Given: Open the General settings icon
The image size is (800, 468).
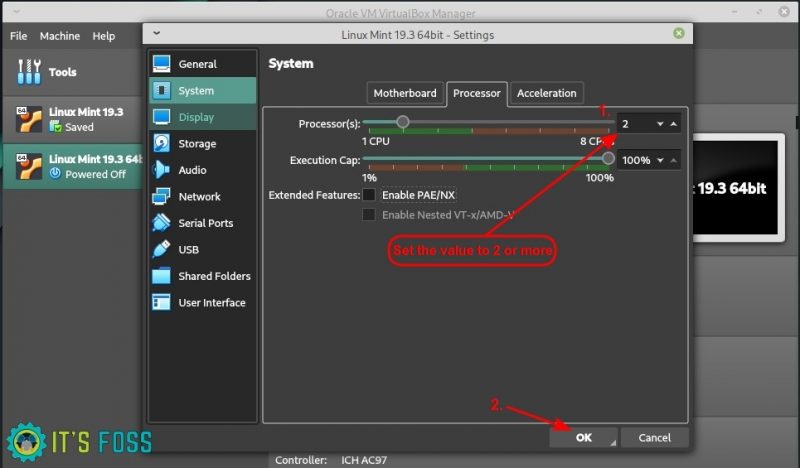Looking at the screenshot, I should coord(162,64).
